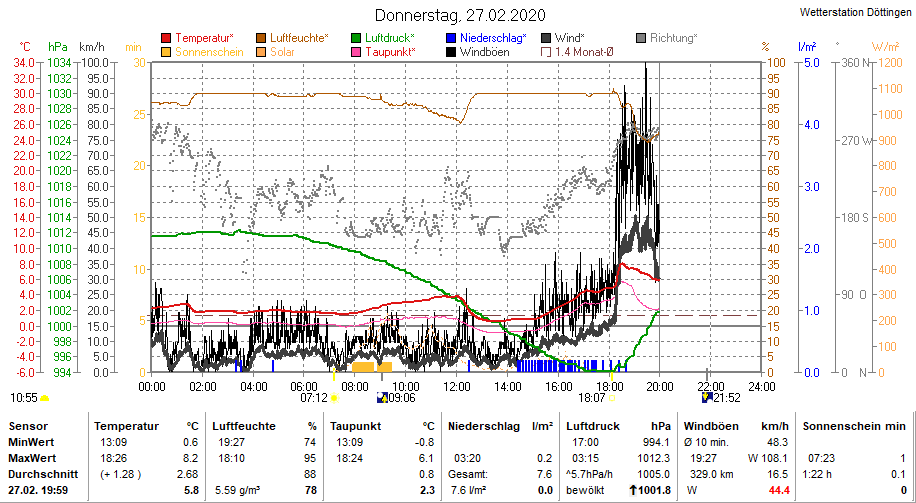Toggle the pink Taupunkt legend box
Viewport: 916px width, 503px height.
coord(357,52)
